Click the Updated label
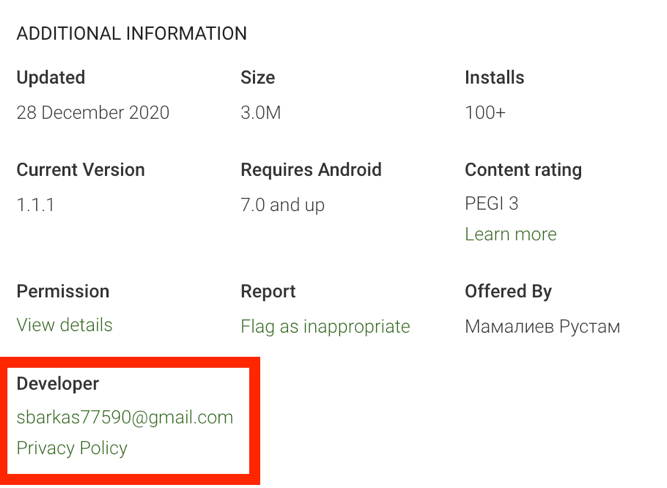The height and width of the screenshot is (488, 667). pyautogui.click(x=51, y=78)
